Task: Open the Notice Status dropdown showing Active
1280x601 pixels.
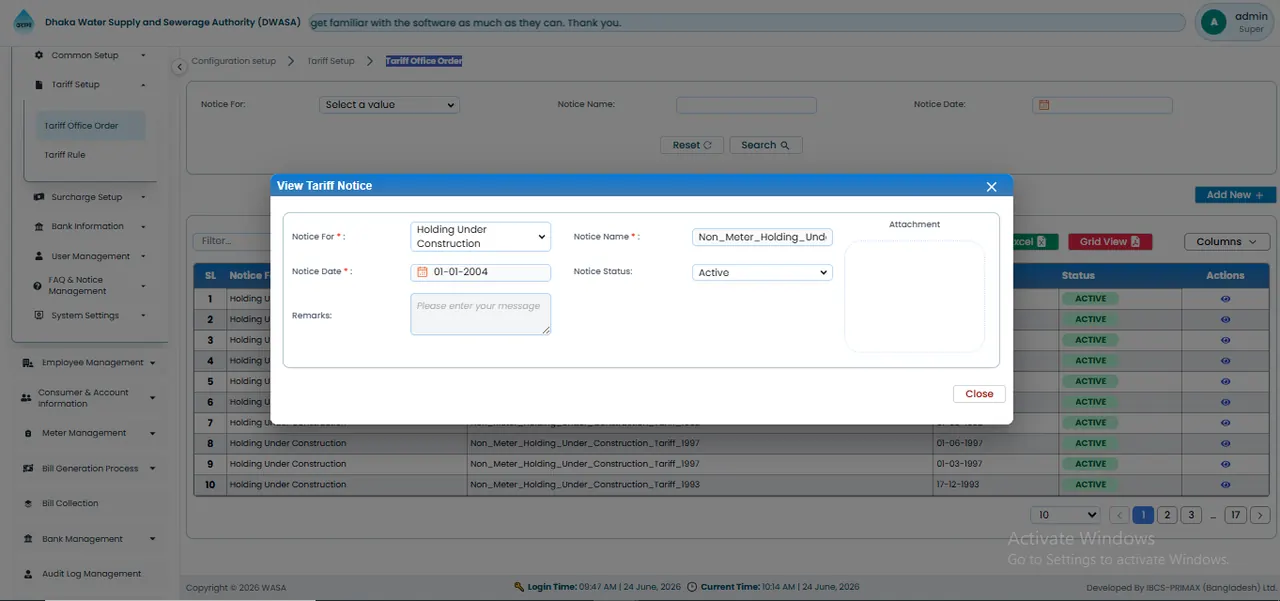Action: coord(762,272)
